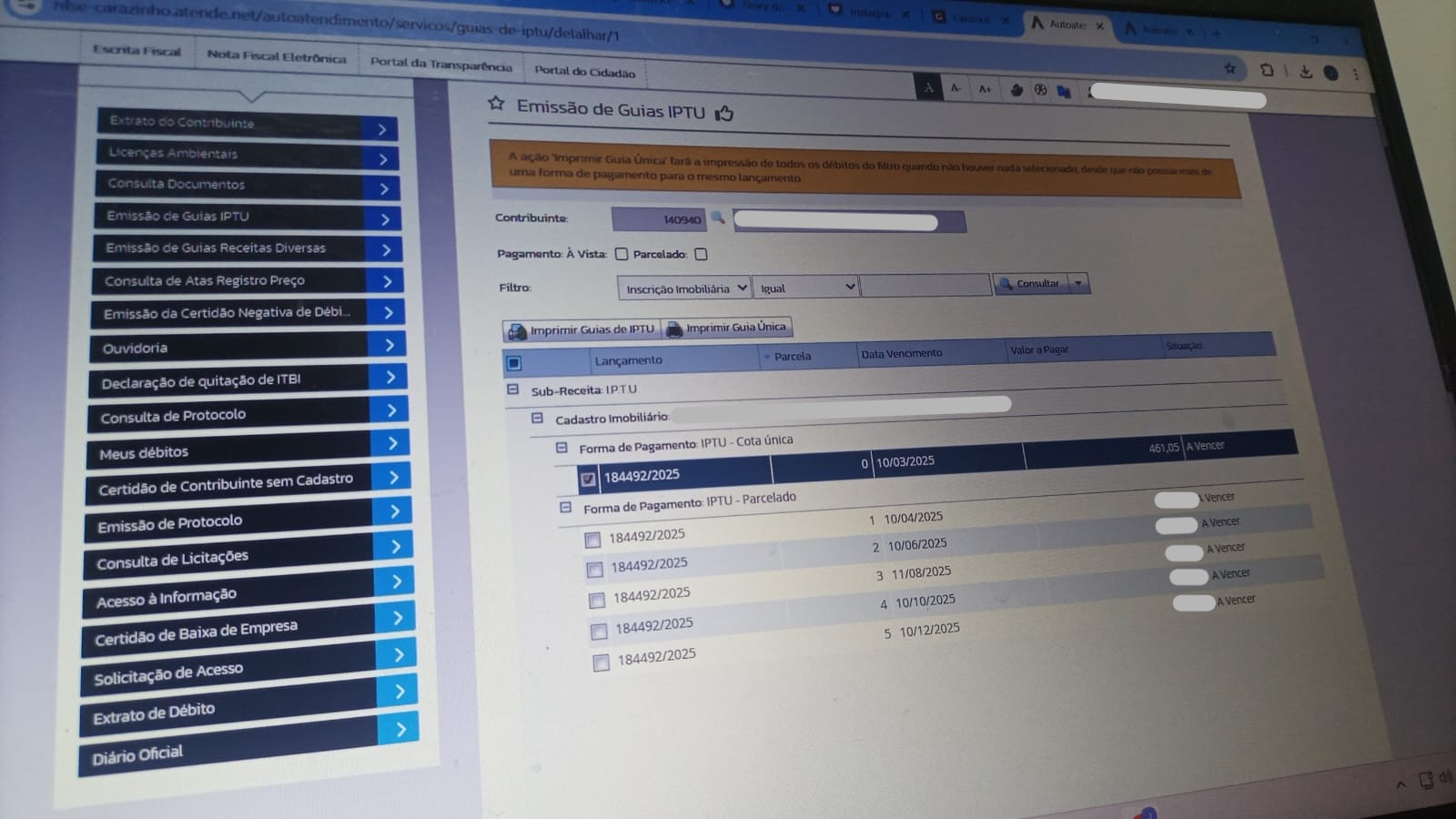Screen dimensions: 1456x819
Task: Check the installment row due 10/04/2025
Action: [x=592, y=541]
